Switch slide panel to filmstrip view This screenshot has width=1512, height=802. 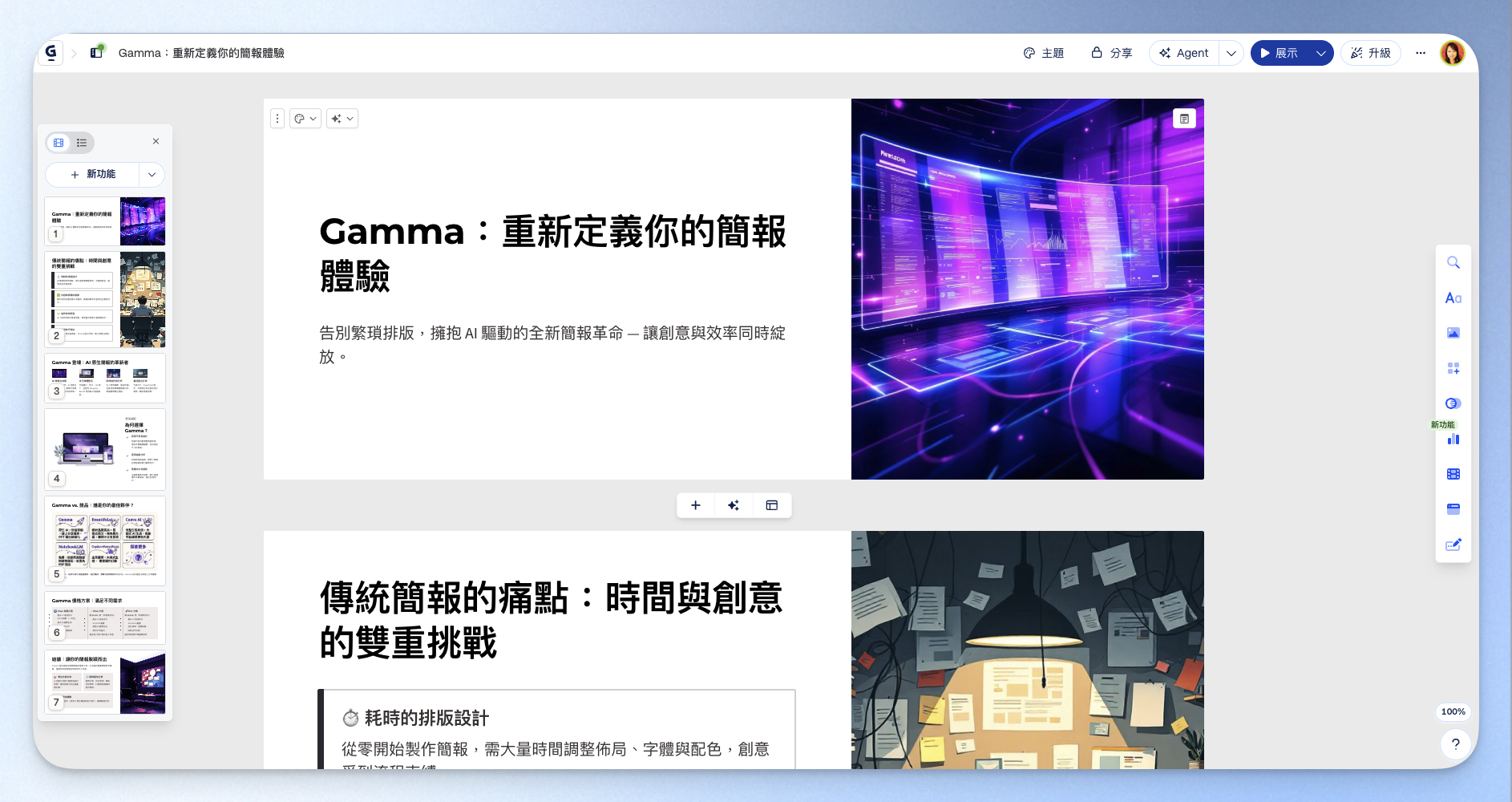click(59, 143)
